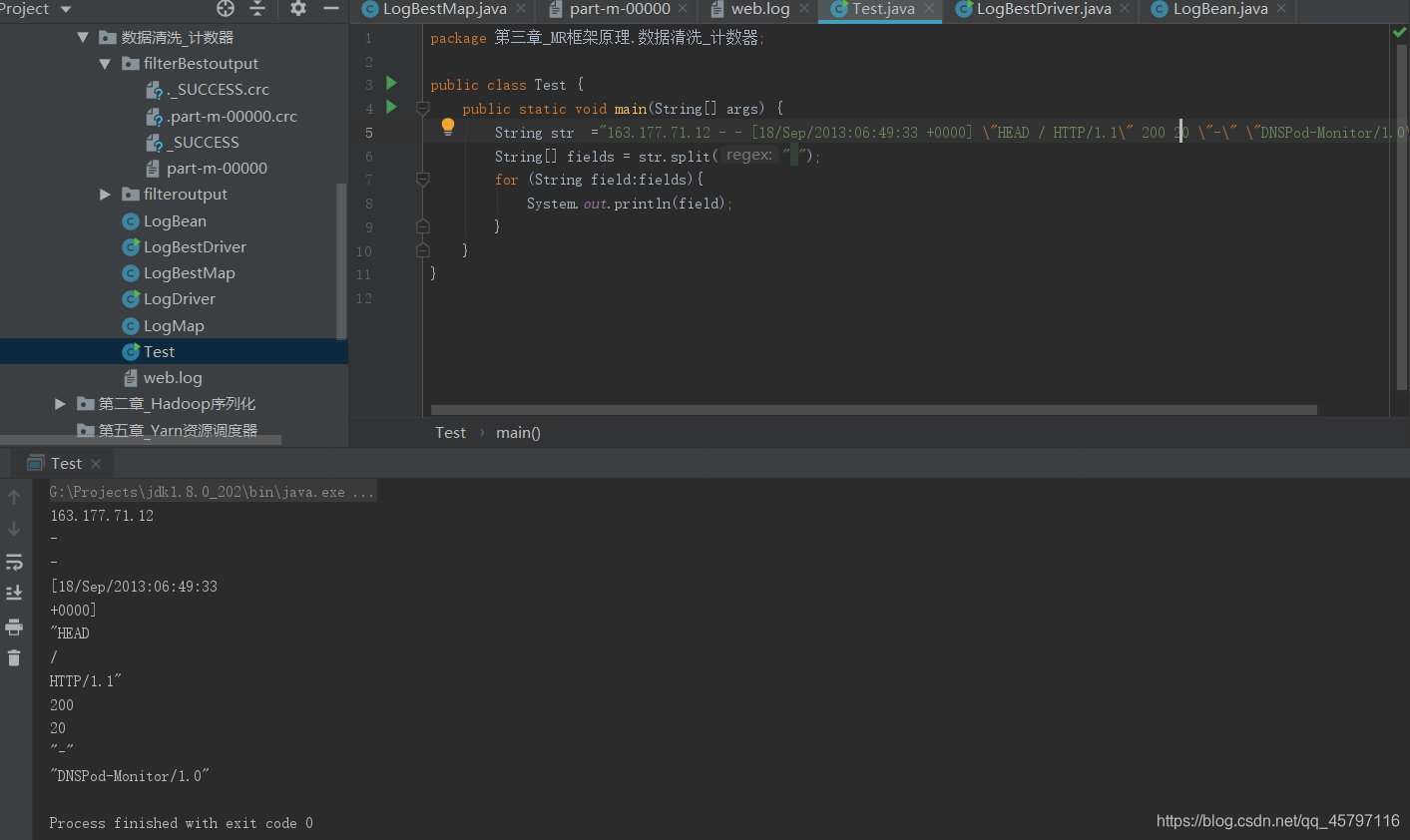Select .part-m-00000.crc in the tree
Screen dimensions: 1410x840
pyautogui.click(x=222, y=117)
